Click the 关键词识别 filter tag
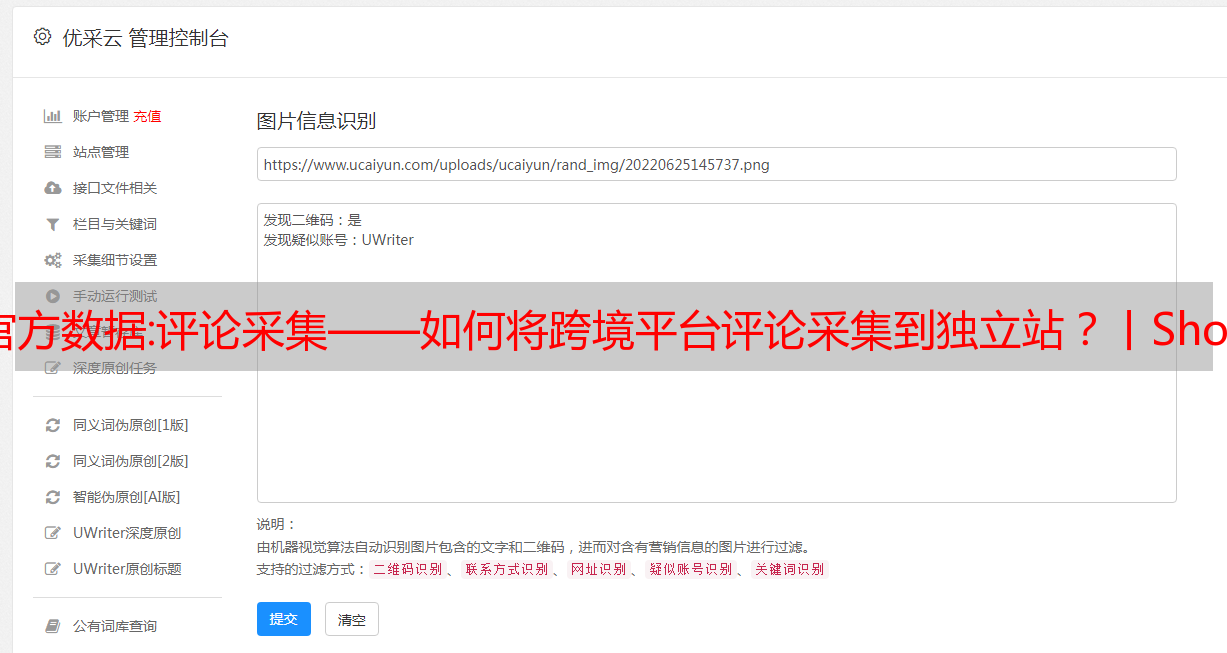Viewport: 1227px width, 653px height. pyautogui.click(x=789, y=569)
